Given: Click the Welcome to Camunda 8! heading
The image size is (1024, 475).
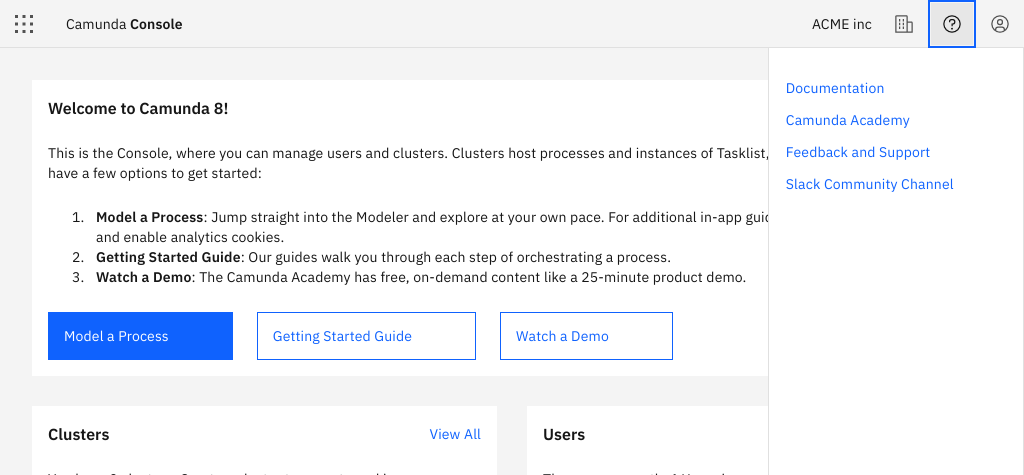Looking at the screenshot, I should 138,108.
